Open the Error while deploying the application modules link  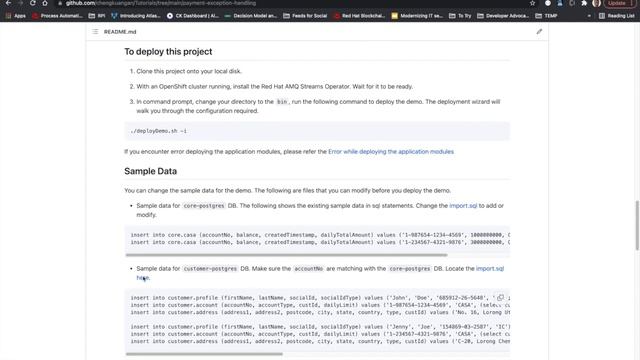coord(391,151)
